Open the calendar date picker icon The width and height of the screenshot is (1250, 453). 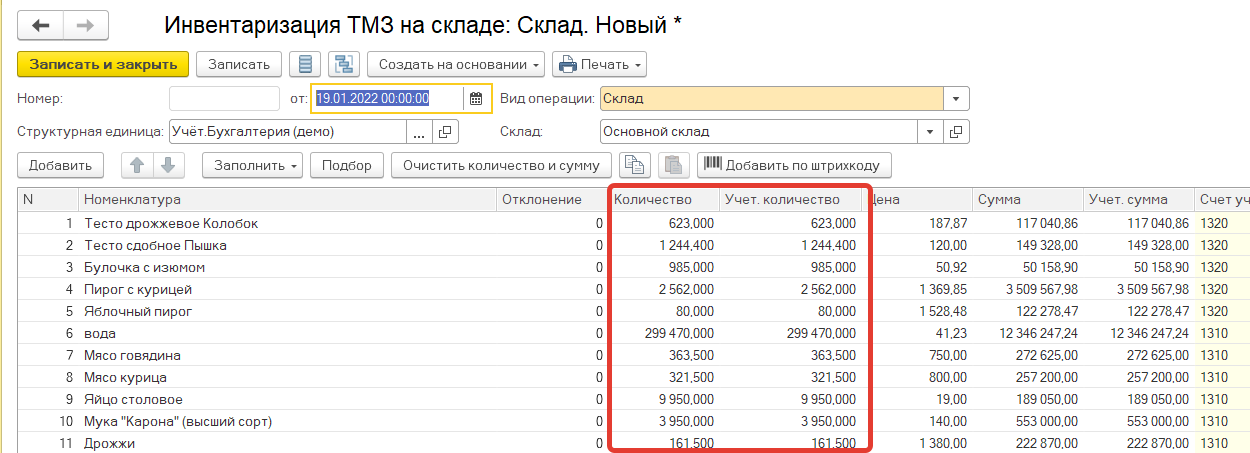click(x=476, y=98)
